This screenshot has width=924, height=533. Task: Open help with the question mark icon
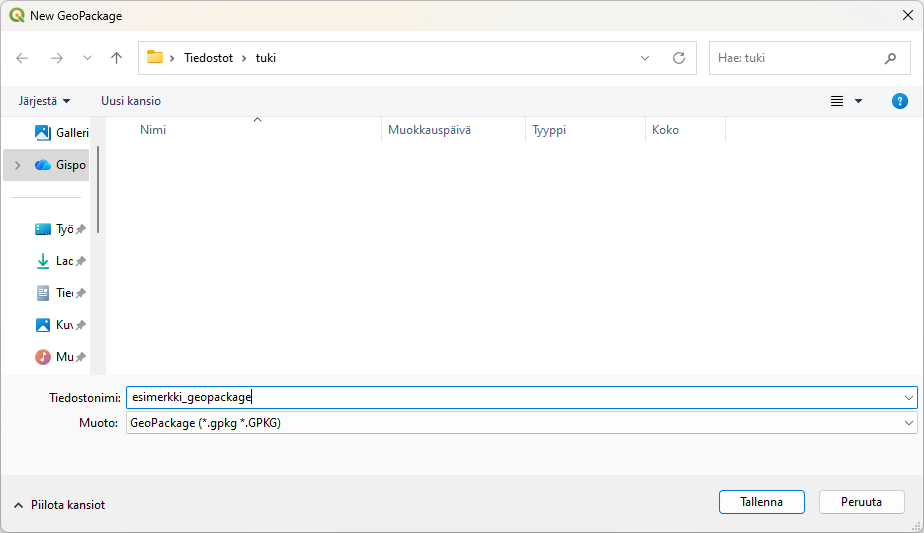[900, 101]
